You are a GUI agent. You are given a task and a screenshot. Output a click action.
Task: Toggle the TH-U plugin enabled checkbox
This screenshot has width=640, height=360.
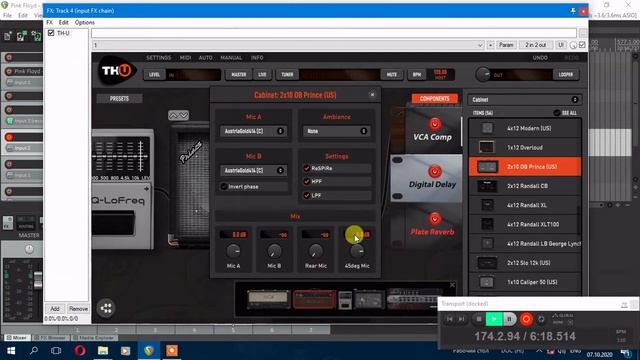(51, 33)
